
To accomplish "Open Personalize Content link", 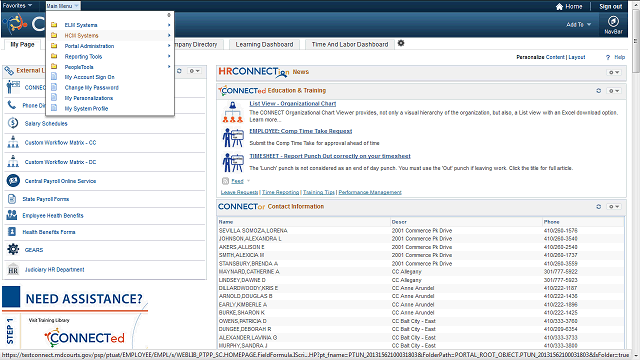I will pyautogui.click(x=555, y=57).
